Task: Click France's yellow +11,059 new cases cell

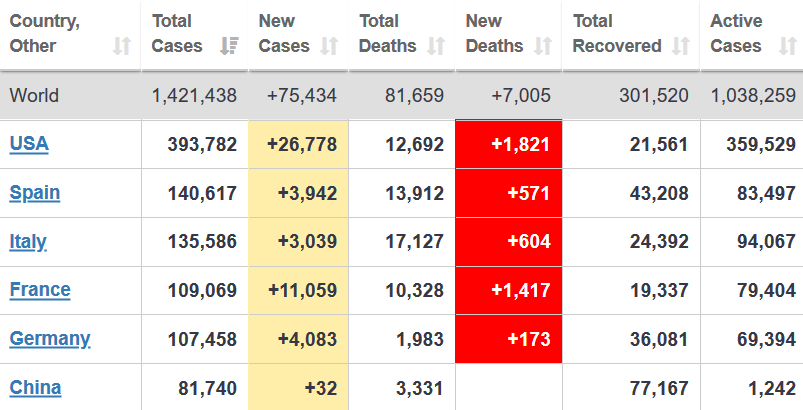Action: tap(298, 290)
